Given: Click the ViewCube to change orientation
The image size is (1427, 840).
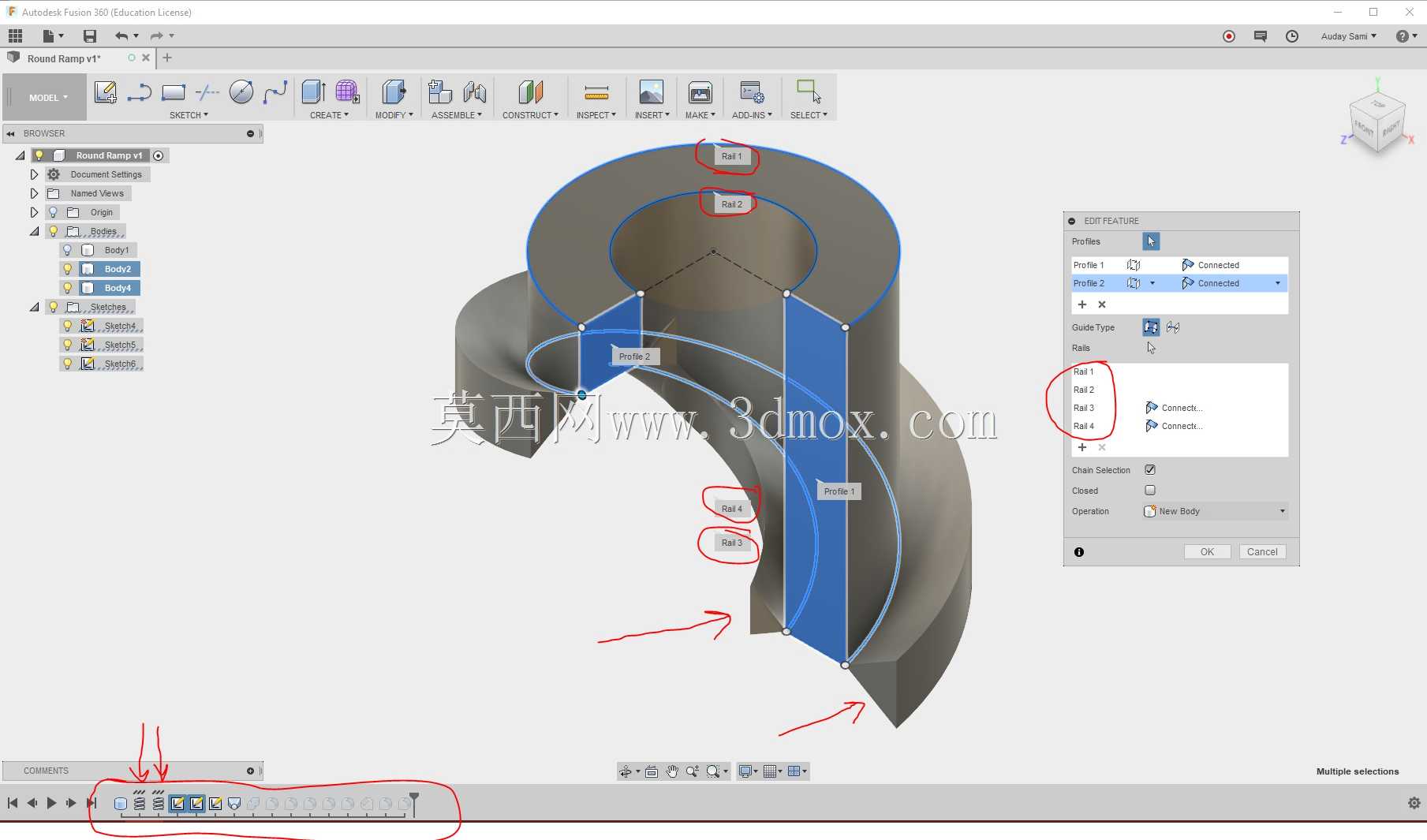Looking at the screenshot, I should [x=1377, y=122].
